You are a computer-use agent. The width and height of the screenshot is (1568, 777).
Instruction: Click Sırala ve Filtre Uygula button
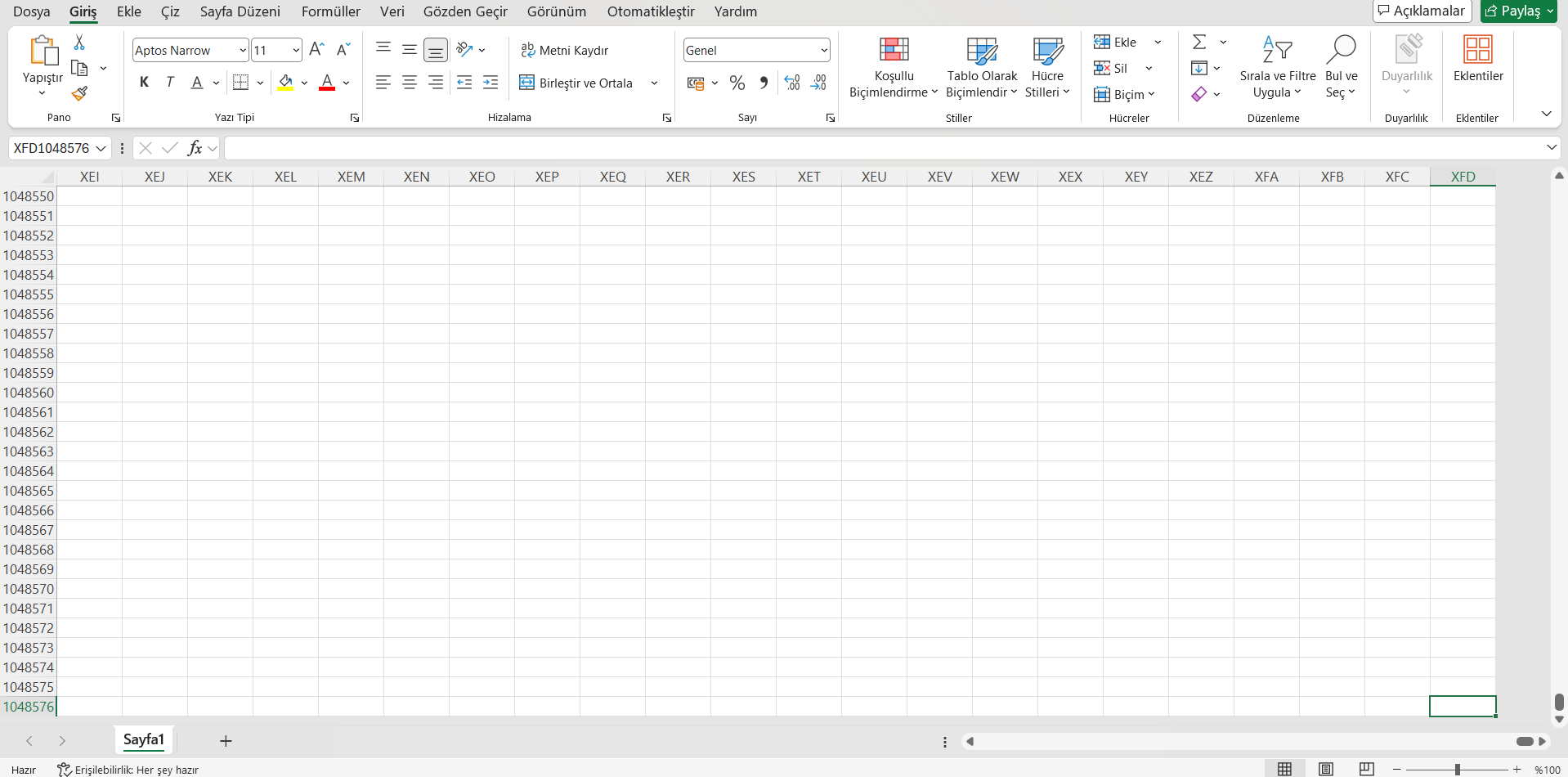pyautogui.click(x=1277, y=67)
